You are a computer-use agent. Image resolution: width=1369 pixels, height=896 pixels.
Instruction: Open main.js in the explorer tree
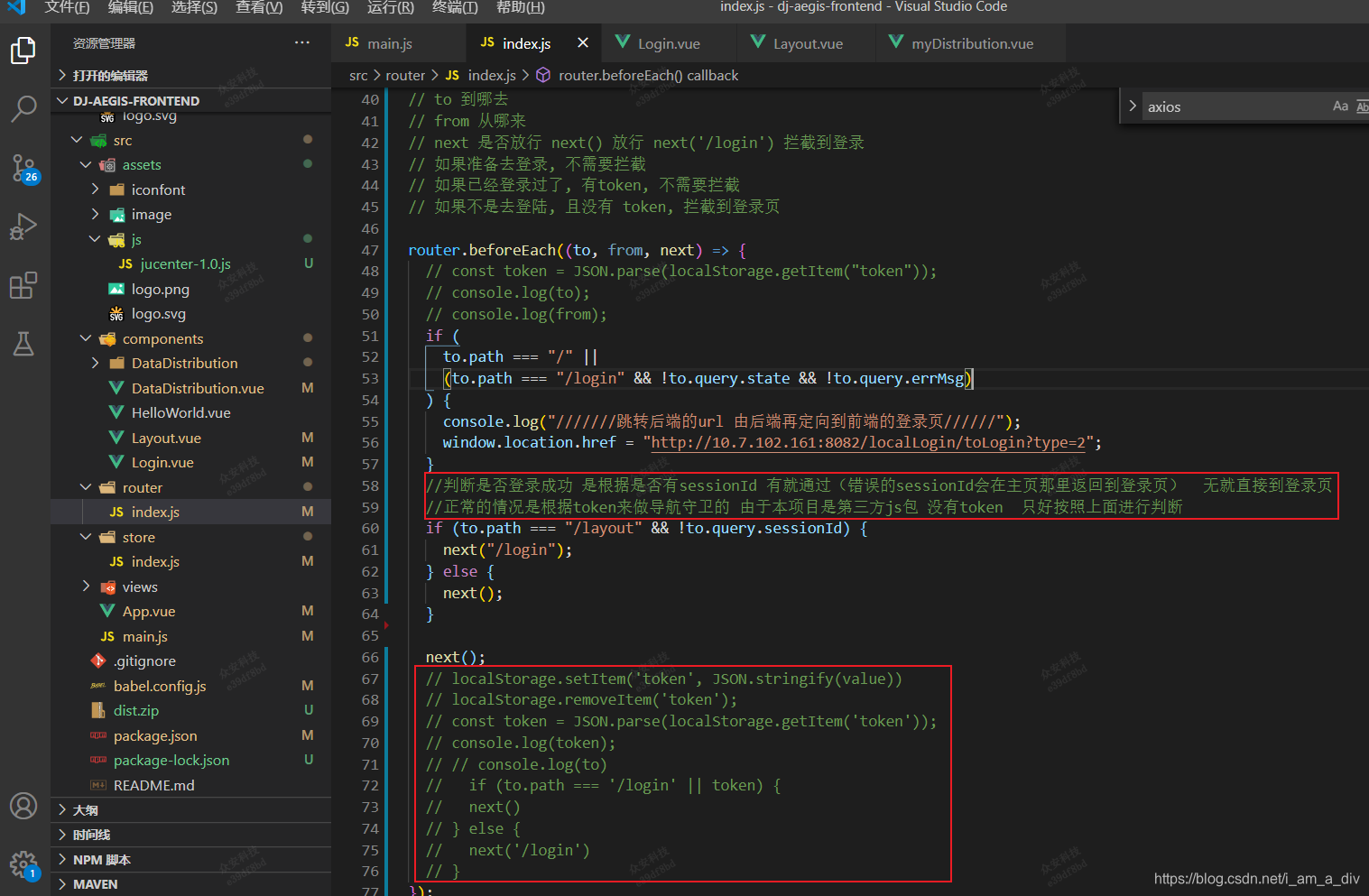191,636
